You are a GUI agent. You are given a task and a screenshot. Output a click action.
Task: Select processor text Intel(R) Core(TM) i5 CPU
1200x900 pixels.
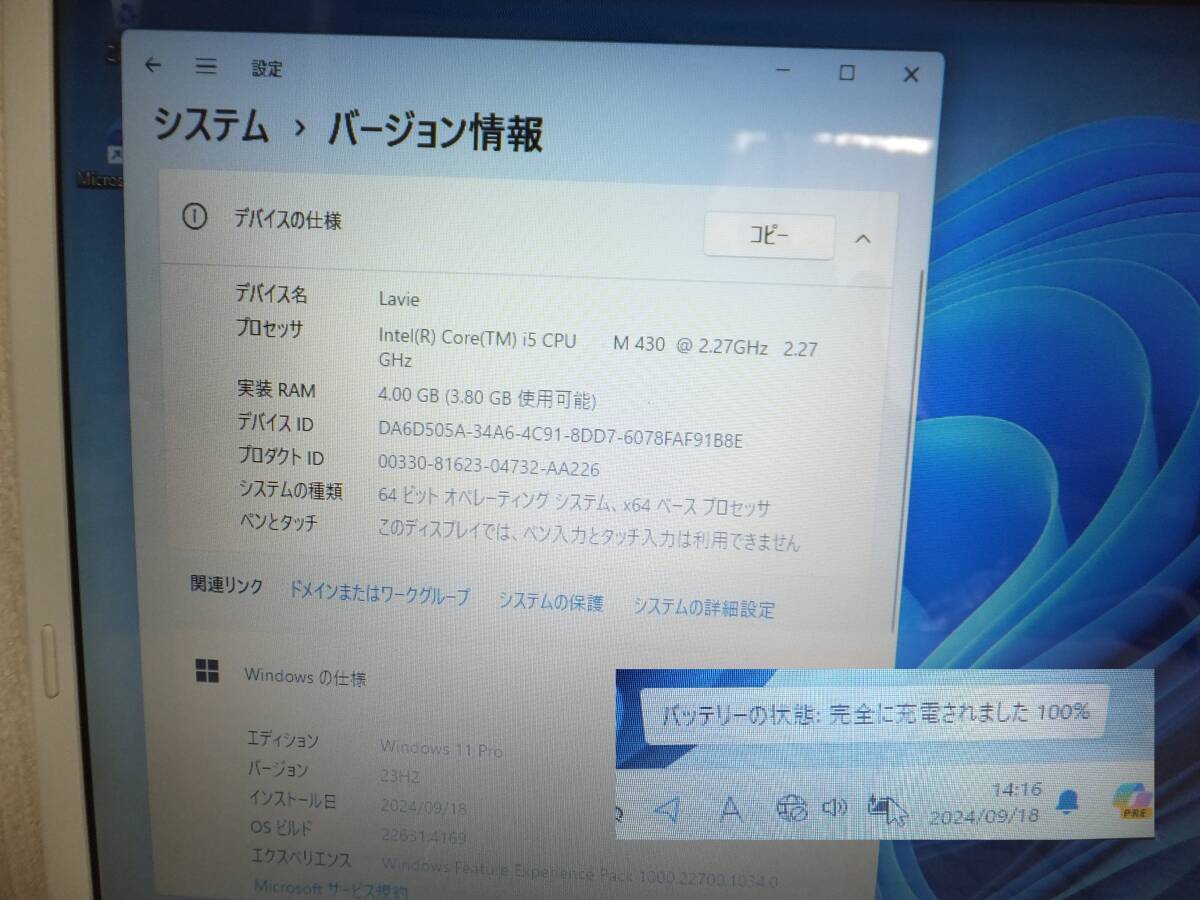pyautogui.click(x=477, y=339)
